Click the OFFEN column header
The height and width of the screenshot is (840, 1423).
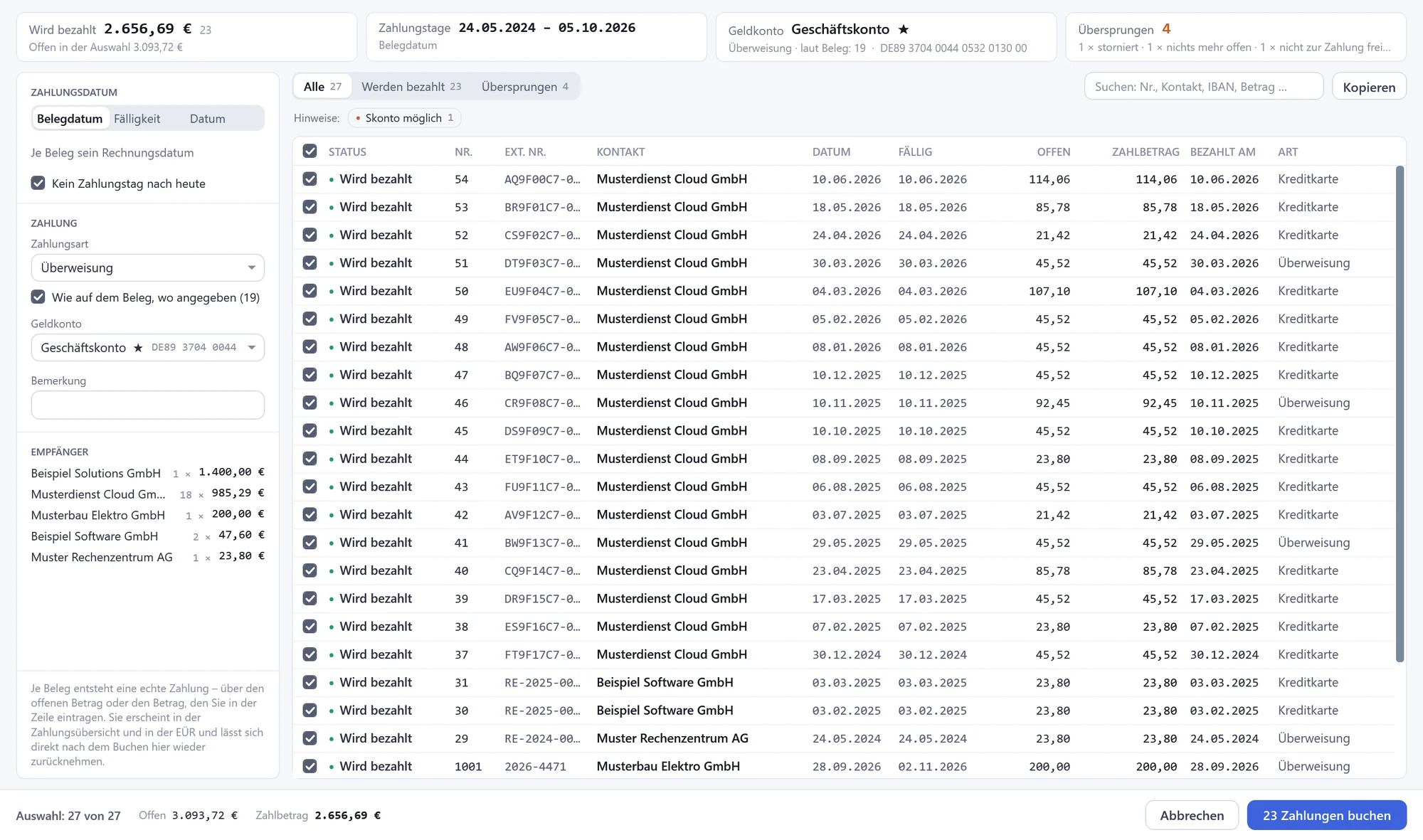coord(1053,151)
